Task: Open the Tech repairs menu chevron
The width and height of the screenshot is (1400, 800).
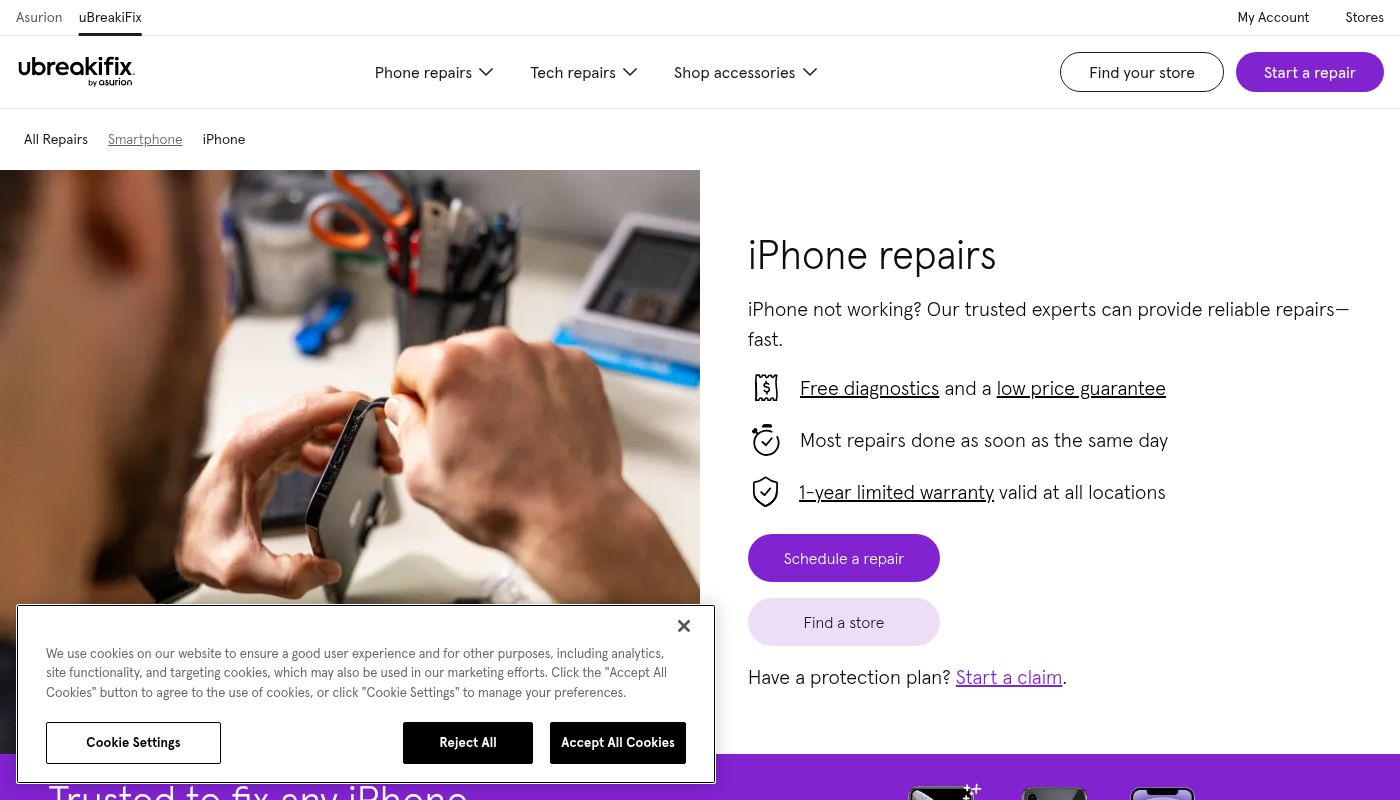Action: pos(630,72)
